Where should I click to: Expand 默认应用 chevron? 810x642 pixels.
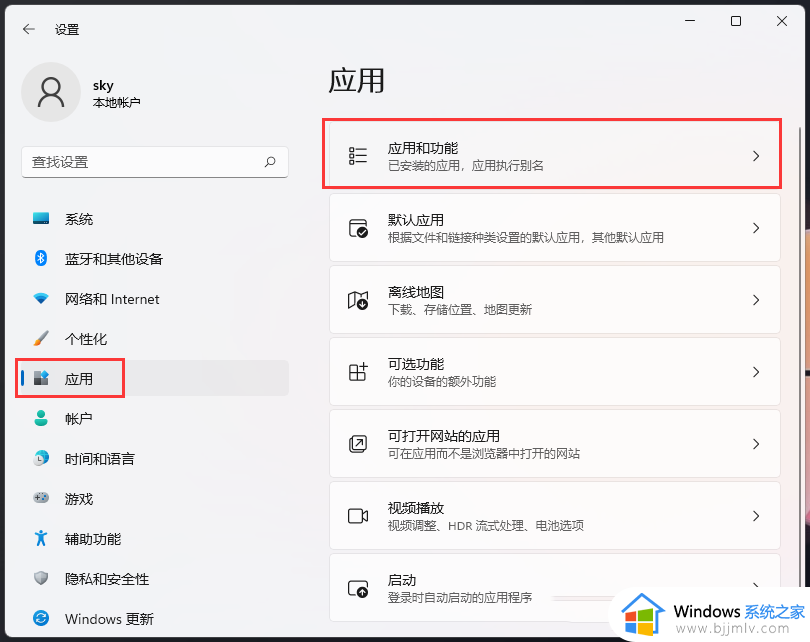coord(756,228)
